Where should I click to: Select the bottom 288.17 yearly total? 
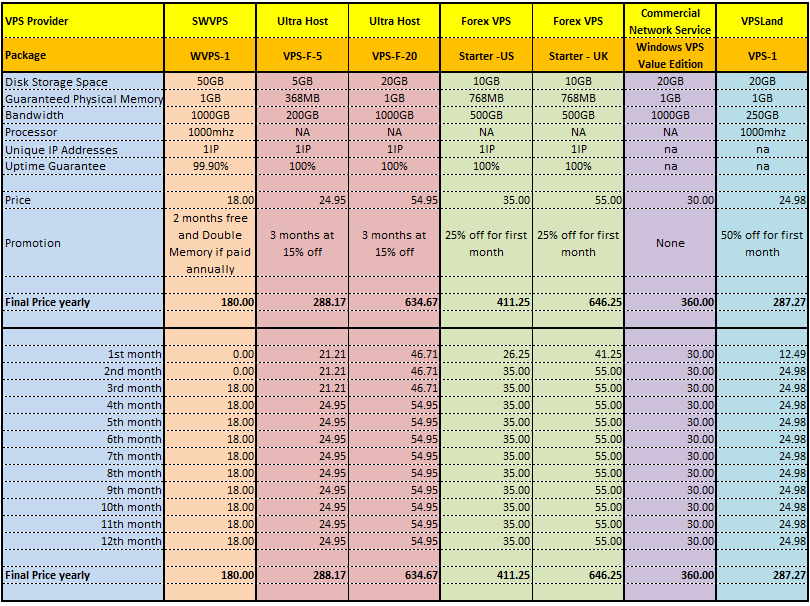pos(302,575)
